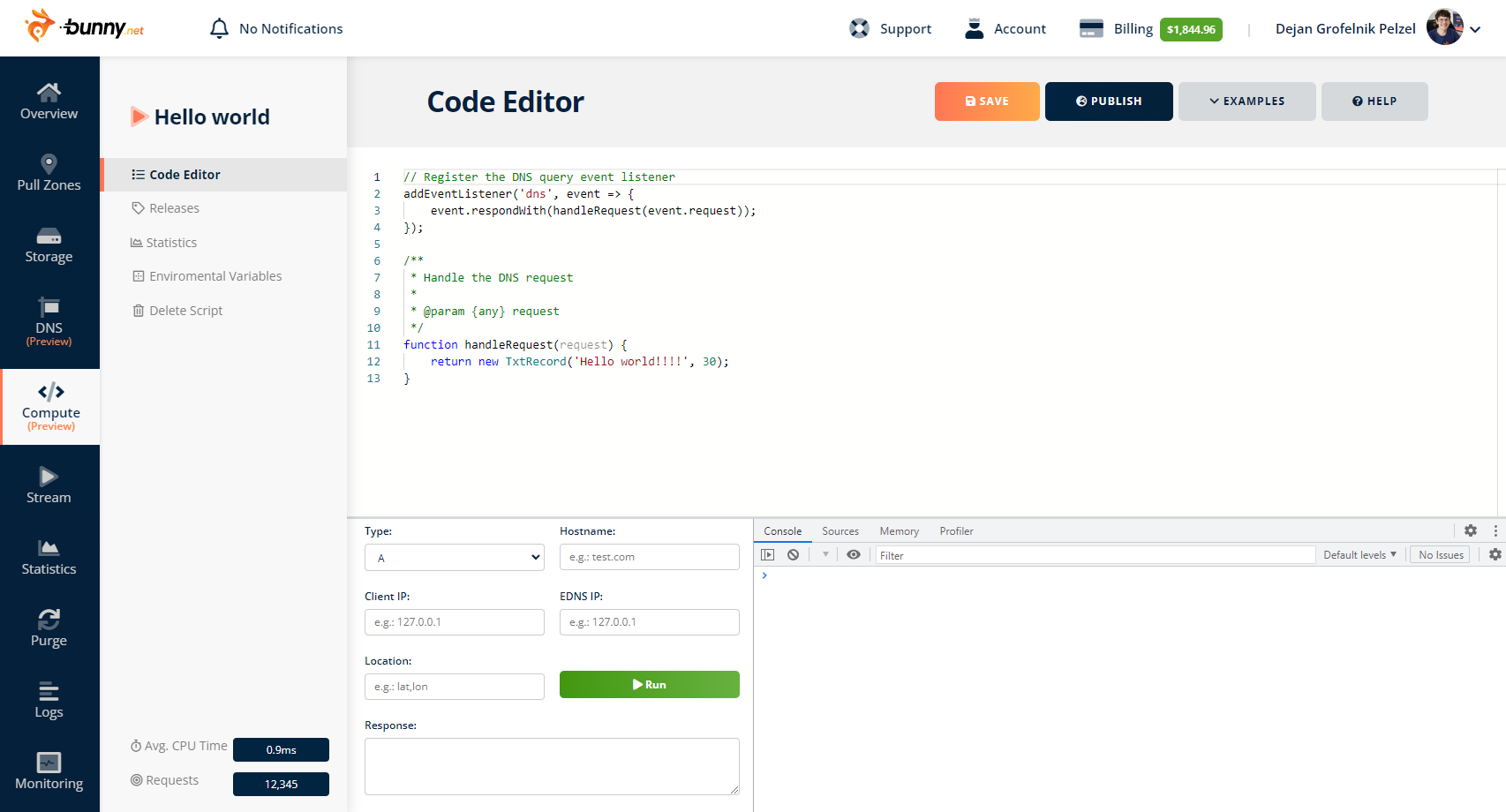Click the clear console icon
Screen dimensions: 1506x812
point(794,554)
